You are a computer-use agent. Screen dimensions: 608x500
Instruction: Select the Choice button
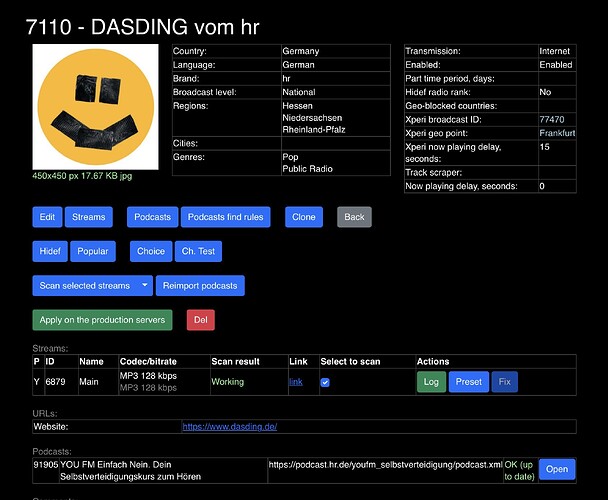[151, 251]
